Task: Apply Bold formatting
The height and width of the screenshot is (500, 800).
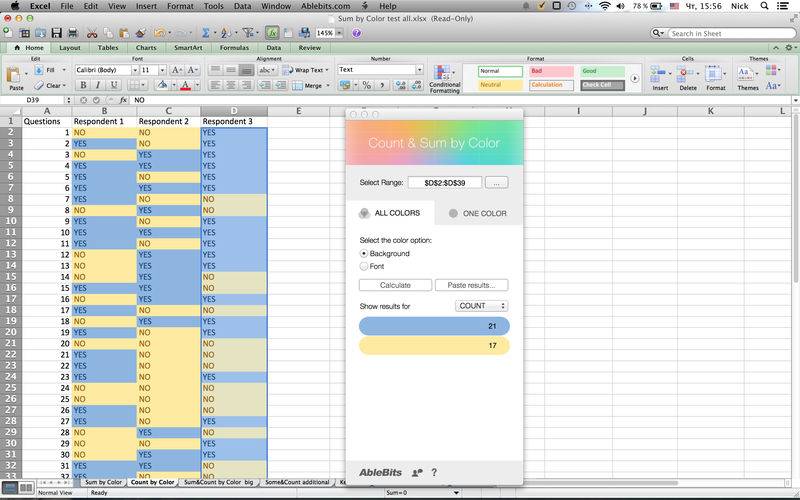Action: [83, 85]
